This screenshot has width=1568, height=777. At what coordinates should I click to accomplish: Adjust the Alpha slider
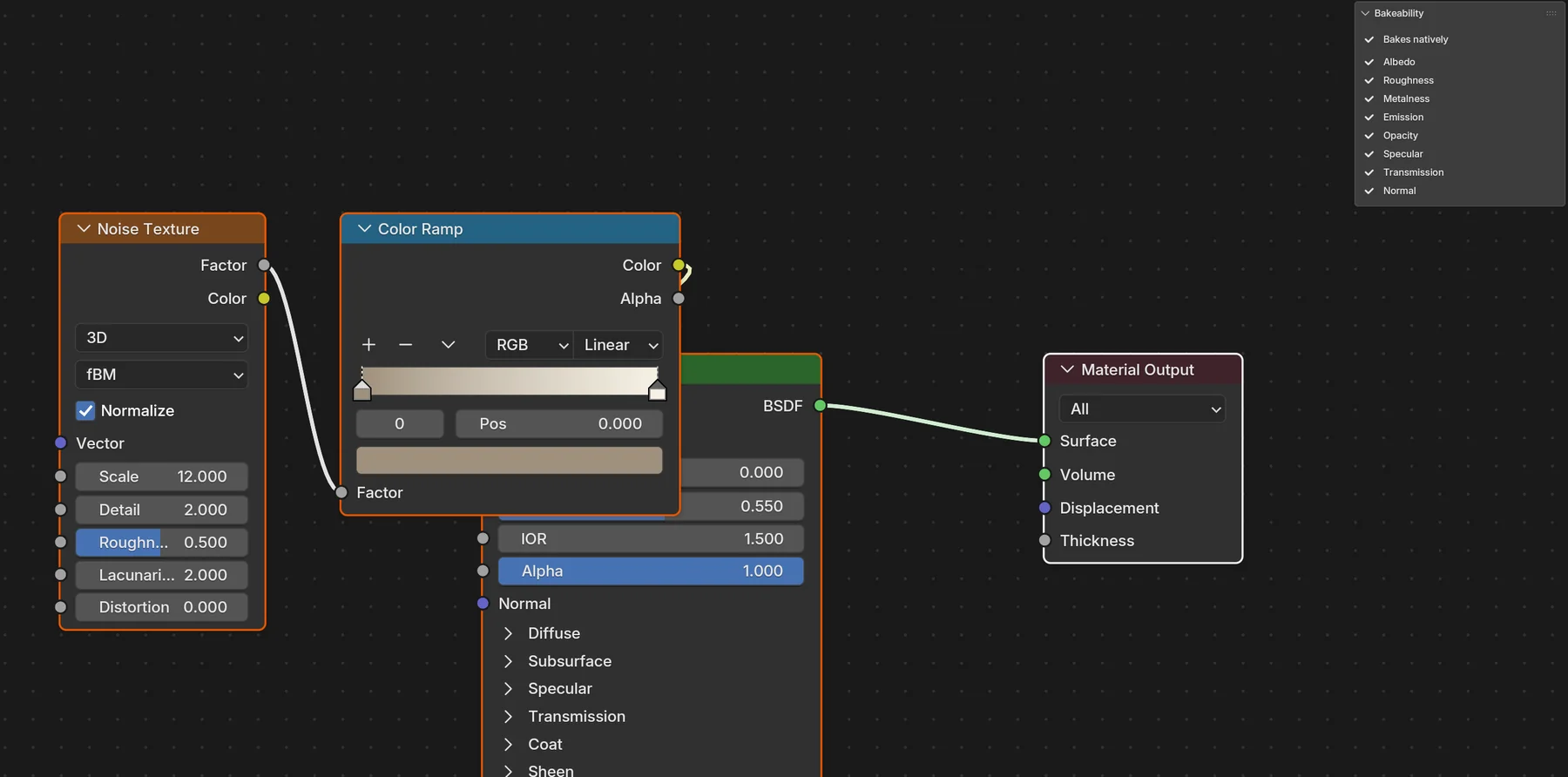click(651, 571)
